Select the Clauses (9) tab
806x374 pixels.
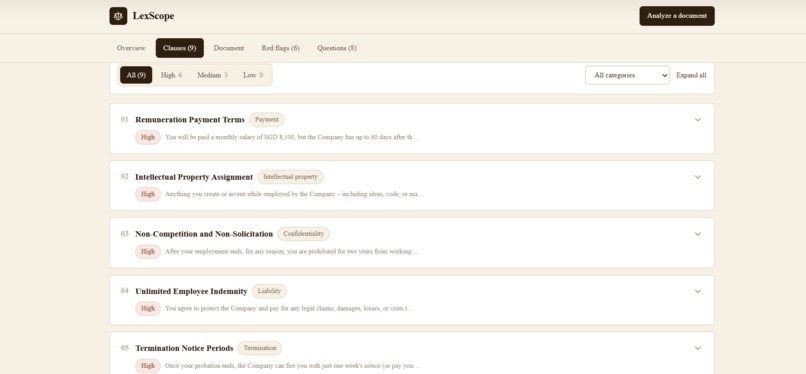pos(179,48)
